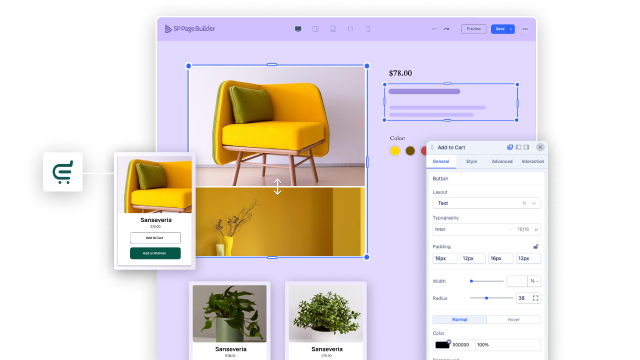
Task: Switch to the Style tab
Action: 471,162
